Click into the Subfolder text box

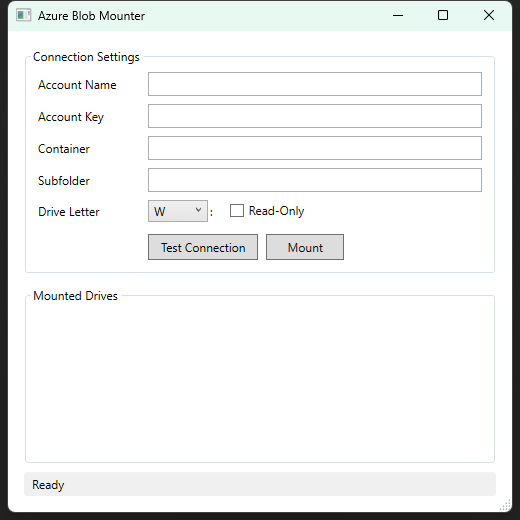tap(315, 180)
